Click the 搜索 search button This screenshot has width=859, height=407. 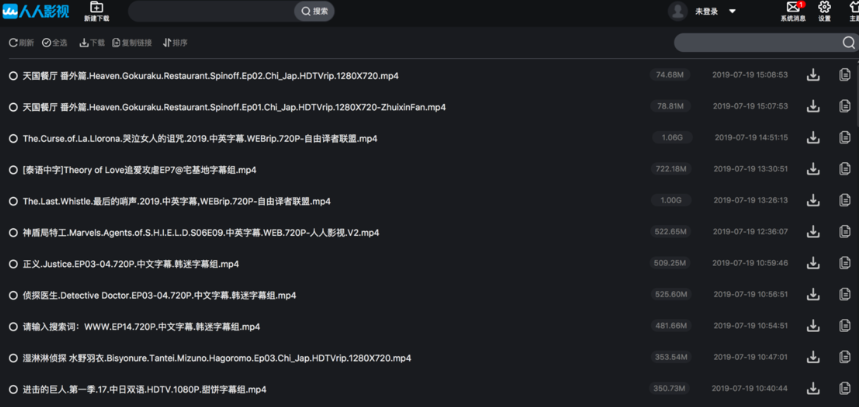click(314, 11)
